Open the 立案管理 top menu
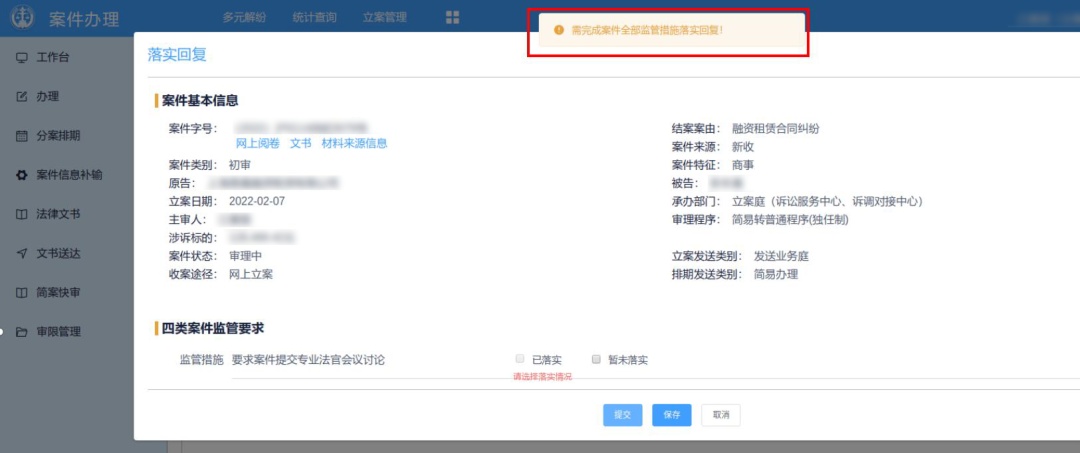Screen dimensions: 1080x453 (x=384, y=18)
